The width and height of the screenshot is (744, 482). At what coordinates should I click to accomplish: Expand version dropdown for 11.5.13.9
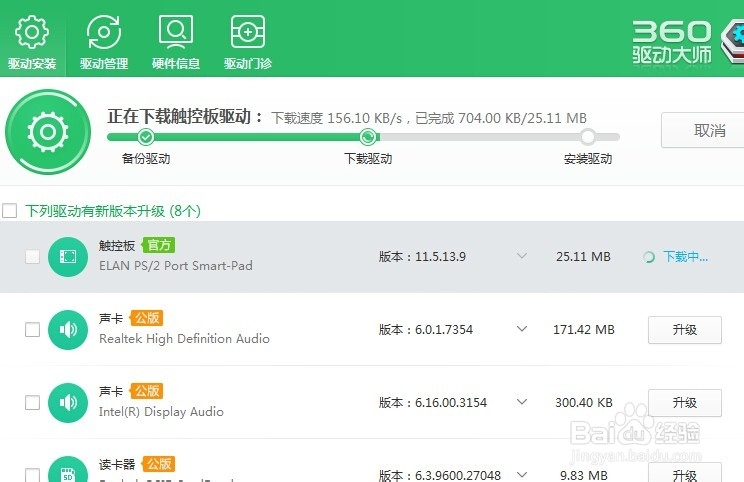click(522, 256)
